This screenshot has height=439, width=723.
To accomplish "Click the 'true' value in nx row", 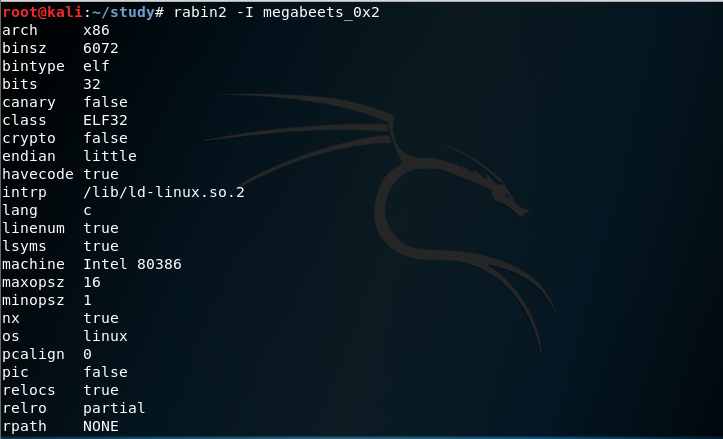I will [101, 318].
